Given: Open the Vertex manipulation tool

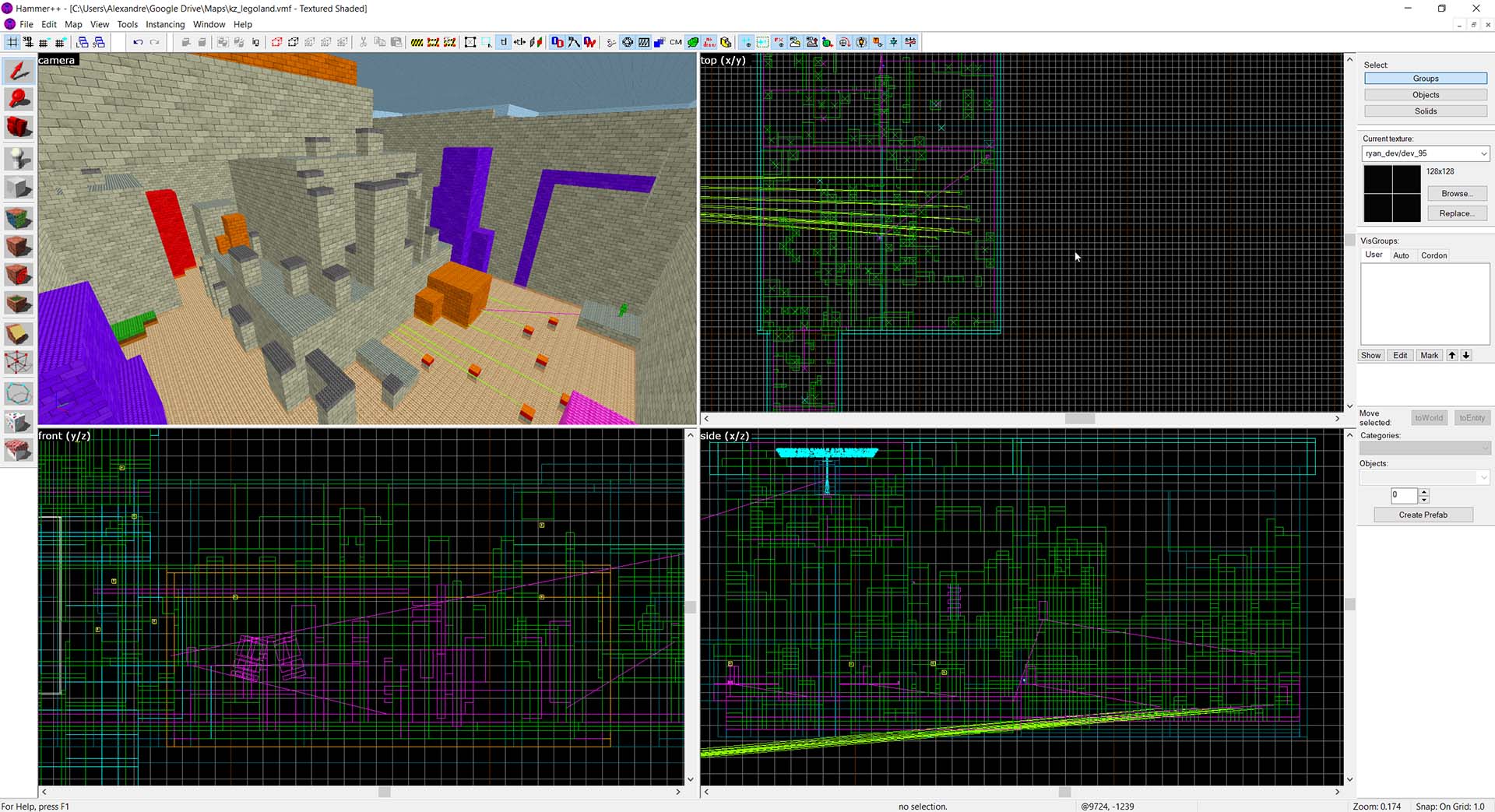Looking at the screenshot, I should [18, 362].
